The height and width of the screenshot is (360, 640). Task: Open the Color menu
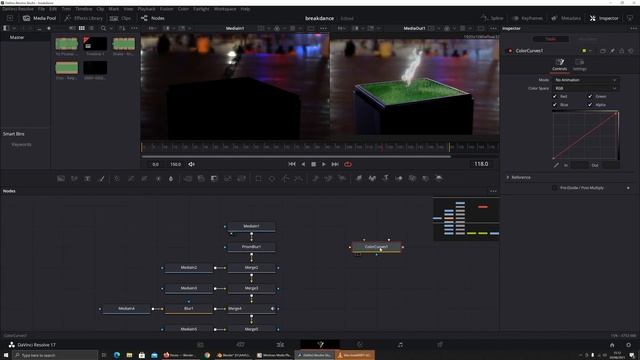(x=183, y=9)
